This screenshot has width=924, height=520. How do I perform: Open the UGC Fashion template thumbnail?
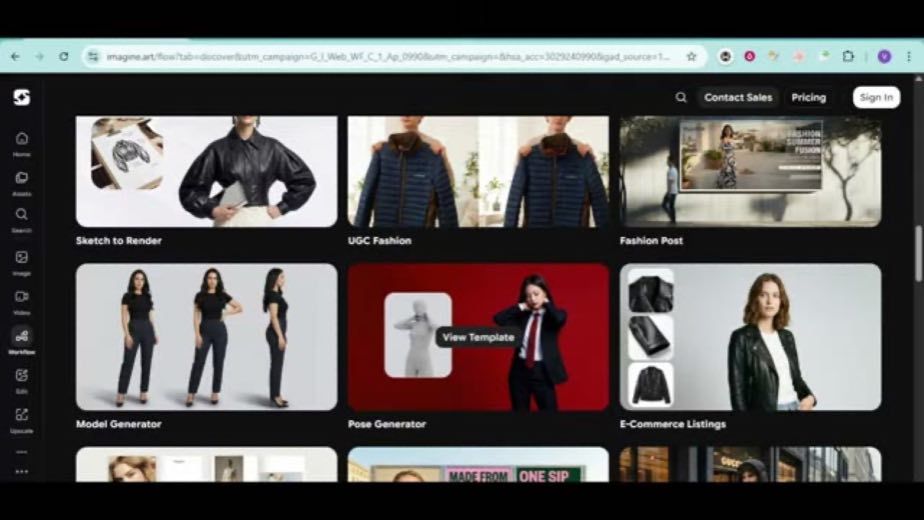pyautogui.click(x=478, y=171)
